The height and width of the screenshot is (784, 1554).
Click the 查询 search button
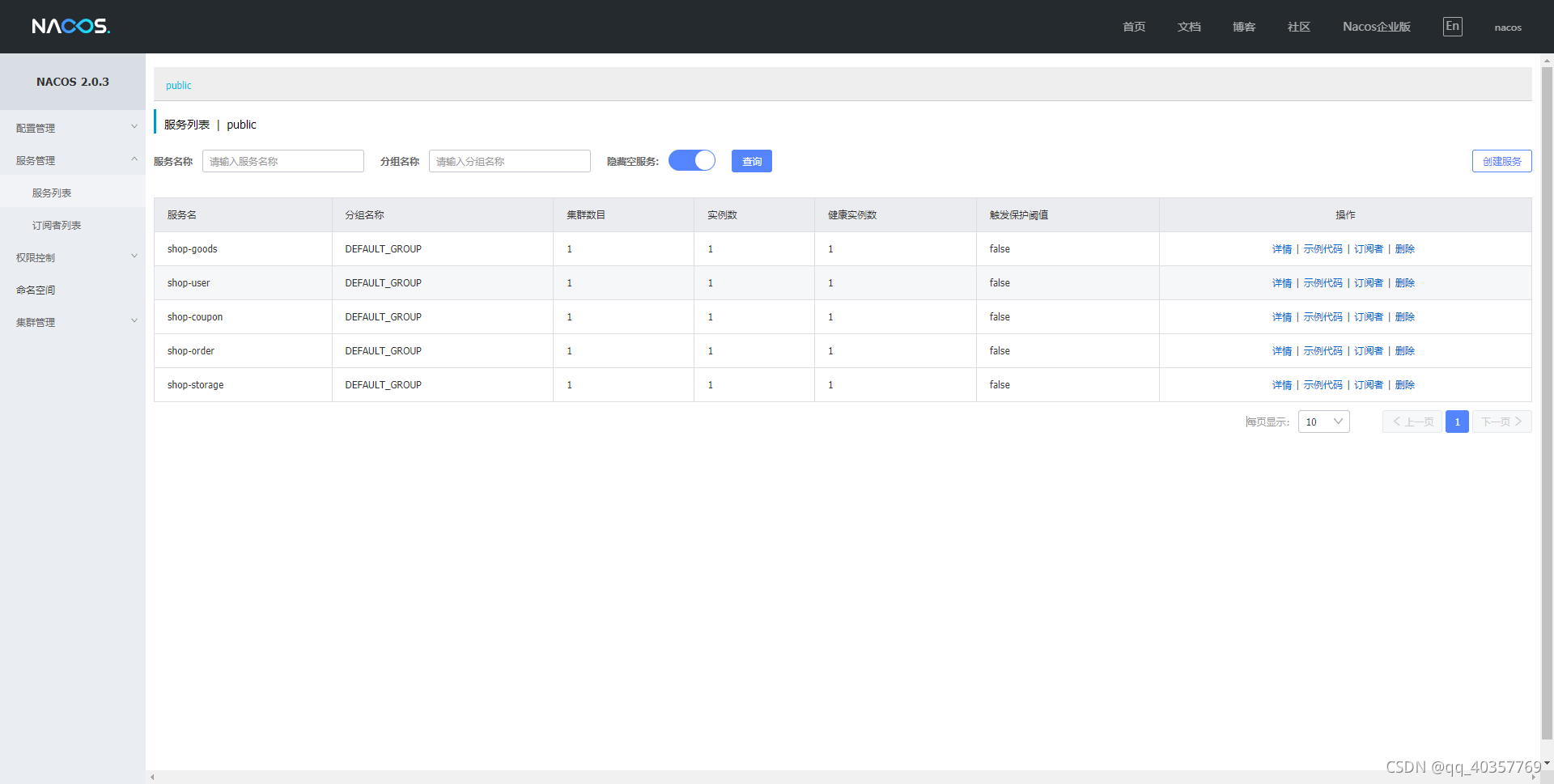click(752, 161)
